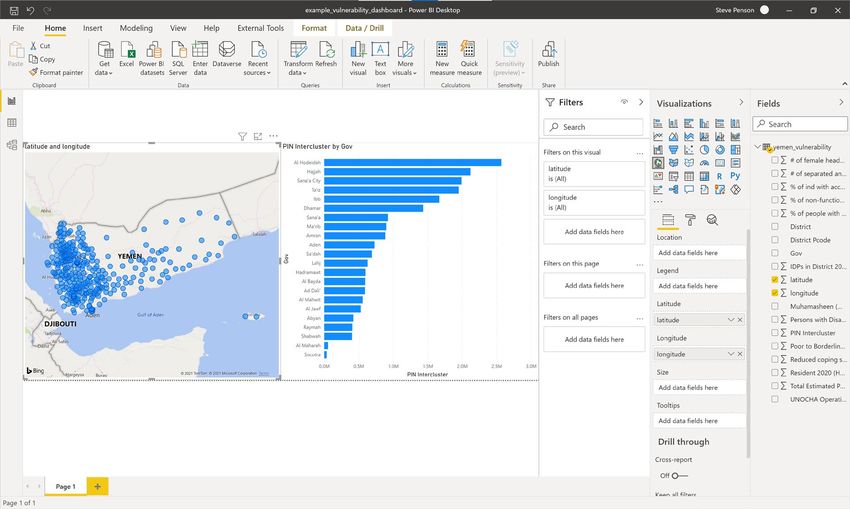Choose the Pie chart visualization icon

[x=704, y=150]
